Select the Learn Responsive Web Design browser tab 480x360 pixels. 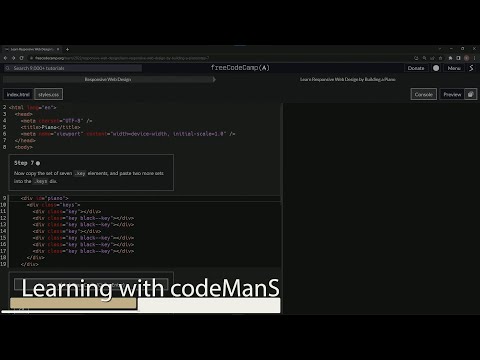coord(32,49)
